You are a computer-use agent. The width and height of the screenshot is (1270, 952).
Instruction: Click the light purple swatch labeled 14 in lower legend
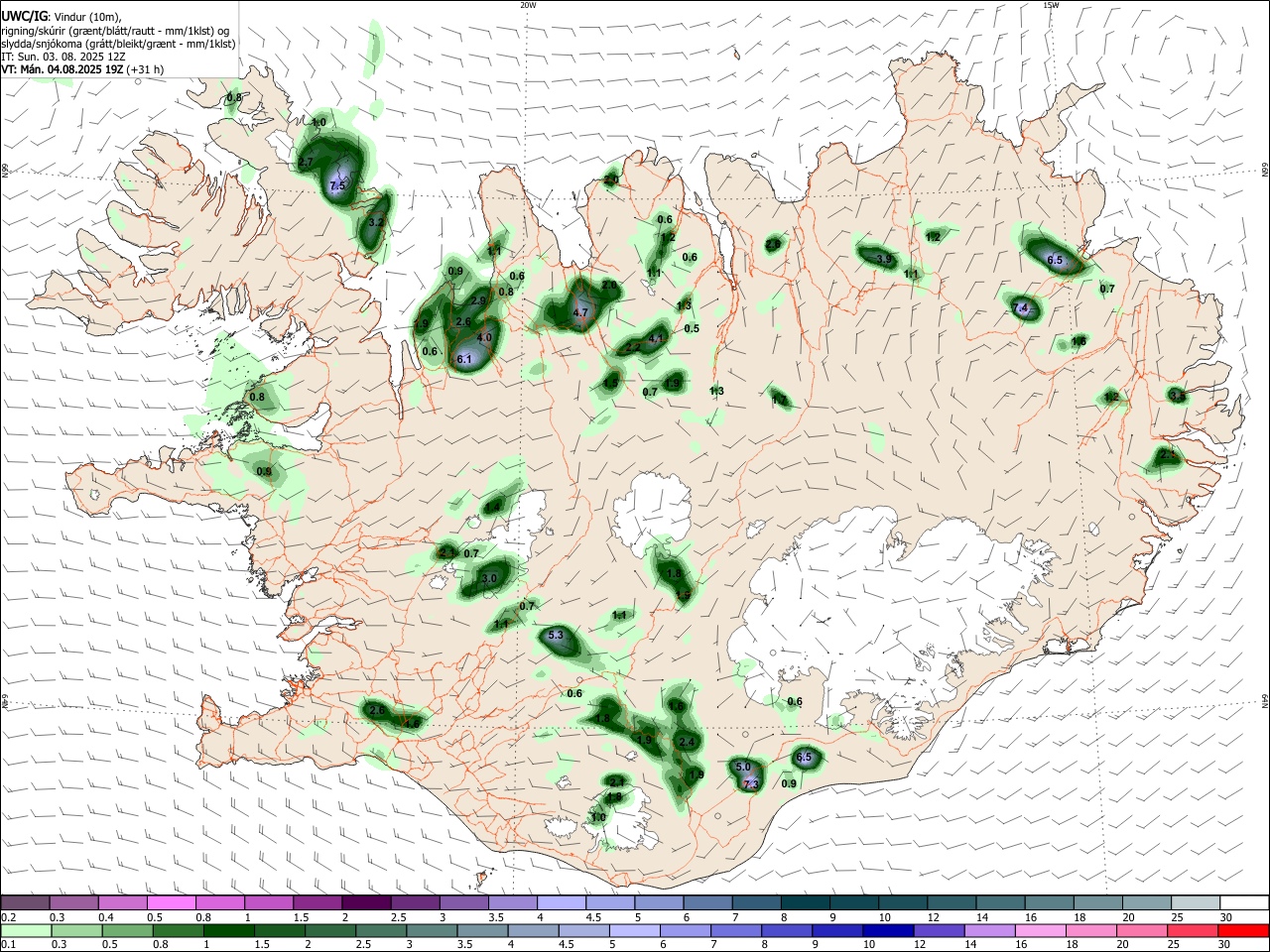[x=988, y=930]
